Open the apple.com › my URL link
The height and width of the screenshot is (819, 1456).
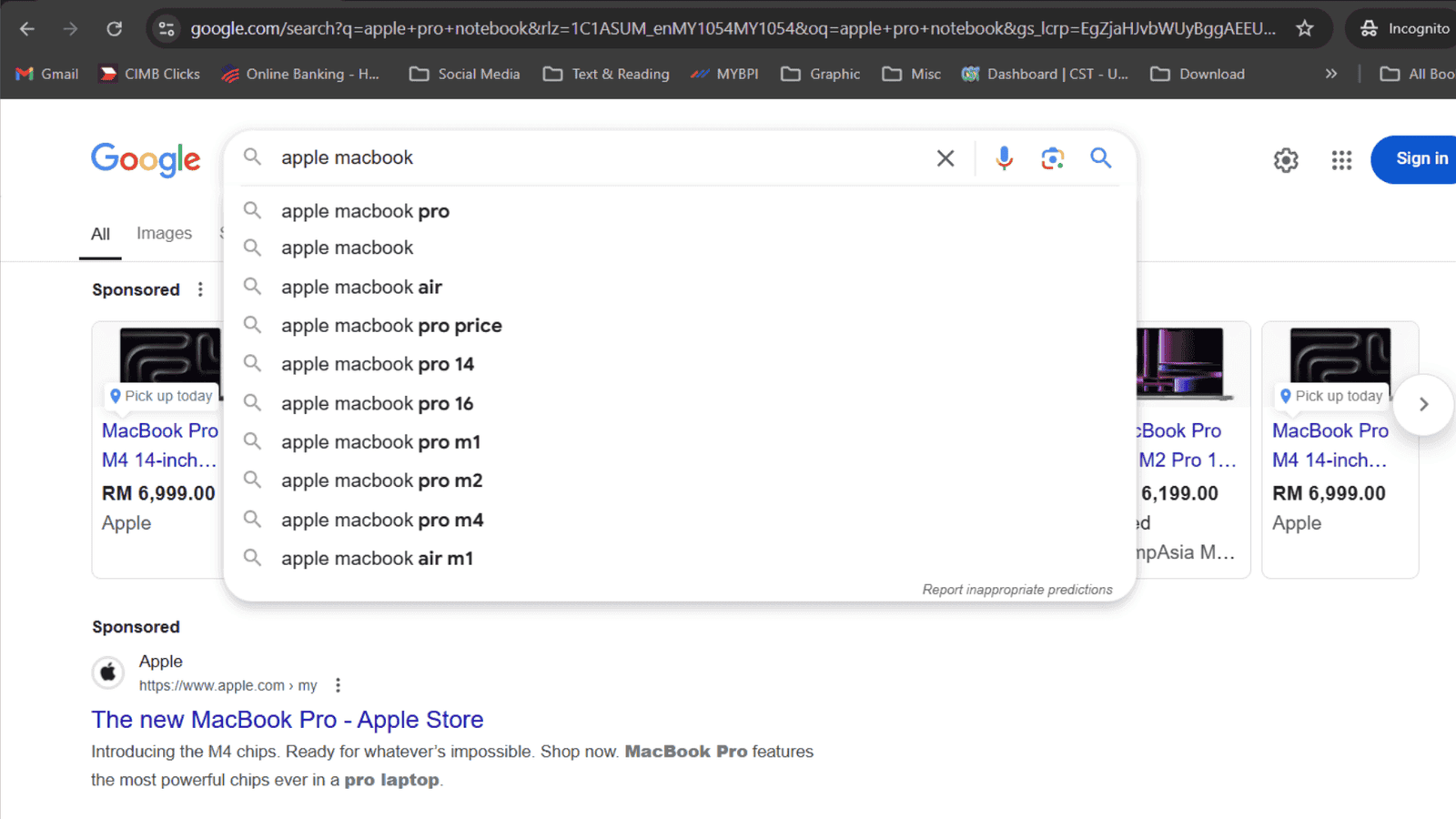[x=227, y=685]
